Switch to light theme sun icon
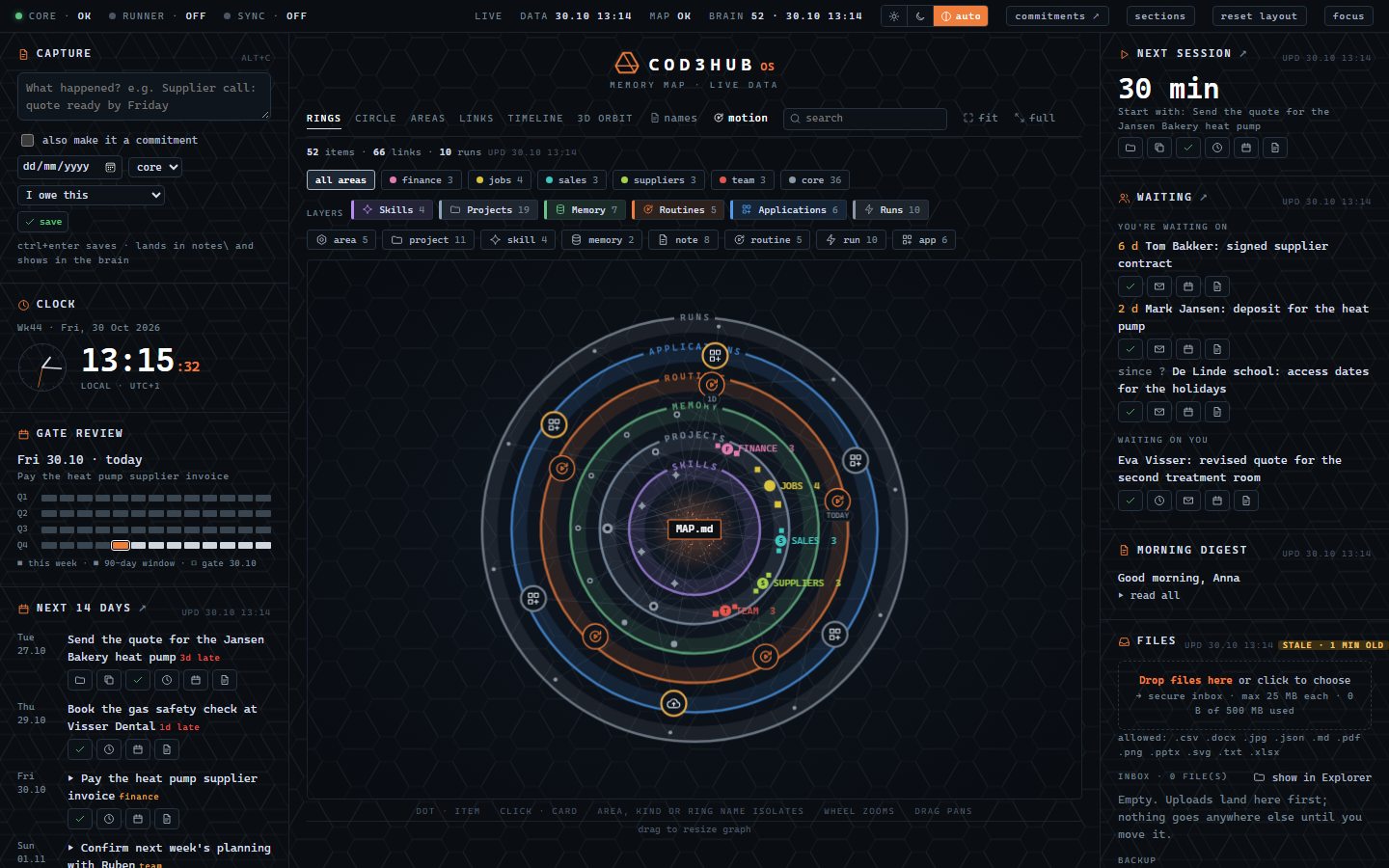1389x868 pixels. (x=894, y=16)
